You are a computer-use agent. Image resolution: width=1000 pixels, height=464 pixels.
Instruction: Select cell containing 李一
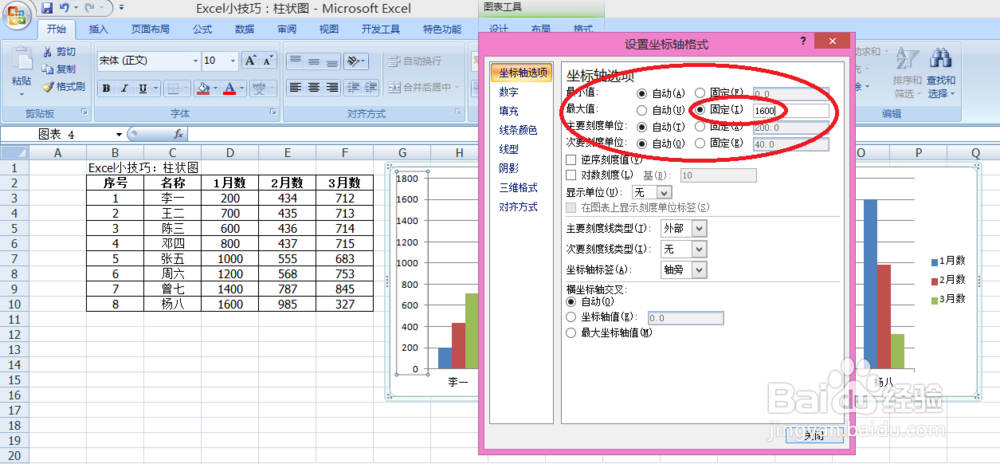pos(172,198)
